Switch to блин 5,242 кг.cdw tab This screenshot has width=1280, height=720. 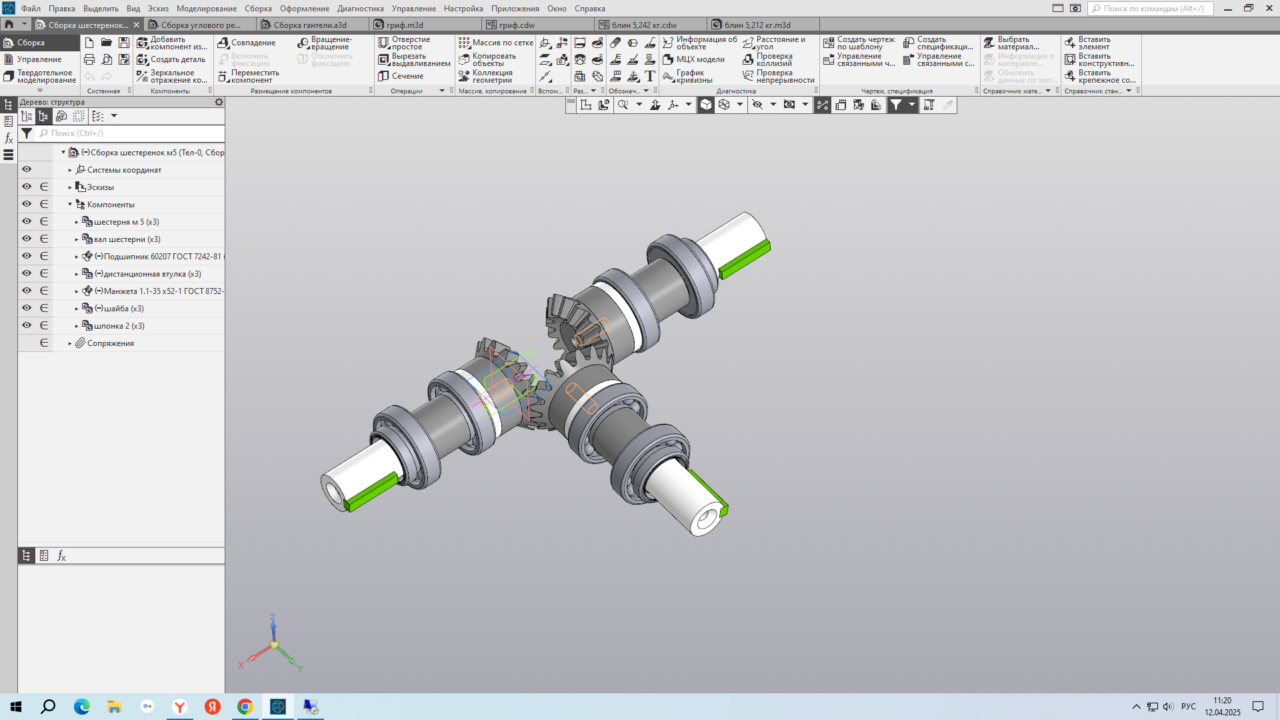click(651, 23)
